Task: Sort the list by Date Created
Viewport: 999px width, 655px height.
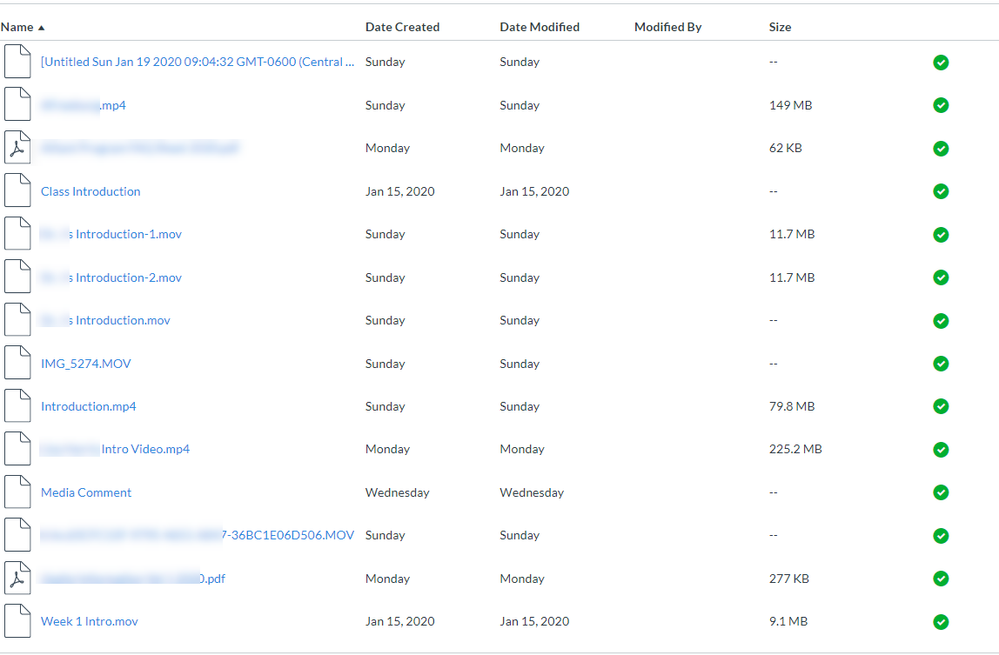Action: (x=402, y=27)
